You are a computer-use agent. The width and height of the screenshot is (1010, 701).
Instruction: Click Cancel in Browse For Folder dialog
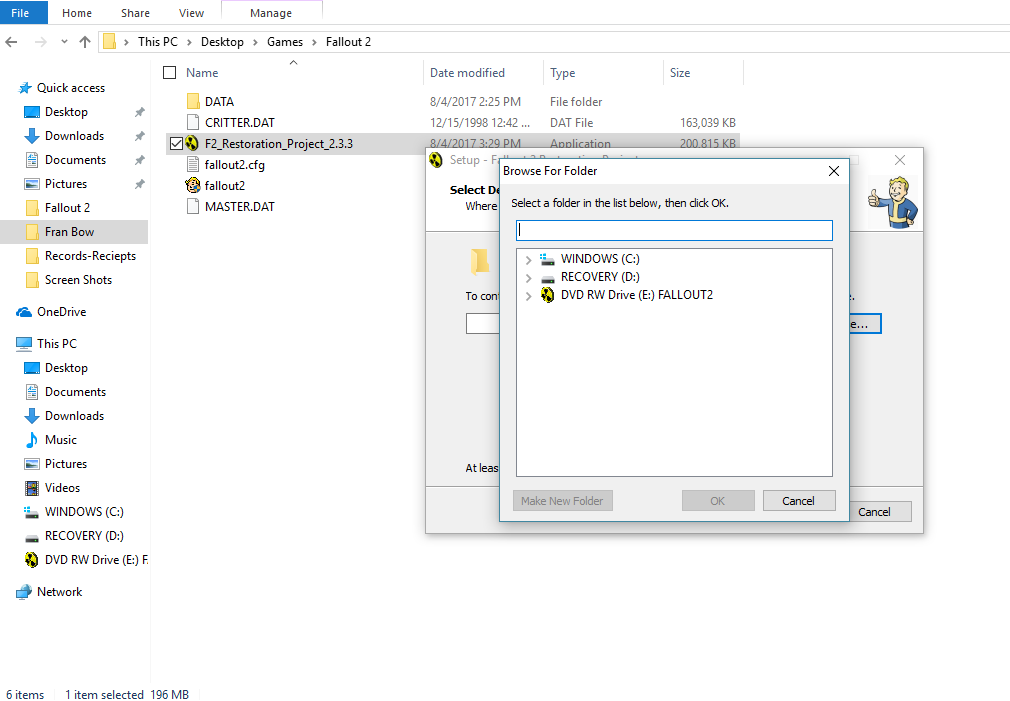tap(799, 501)
